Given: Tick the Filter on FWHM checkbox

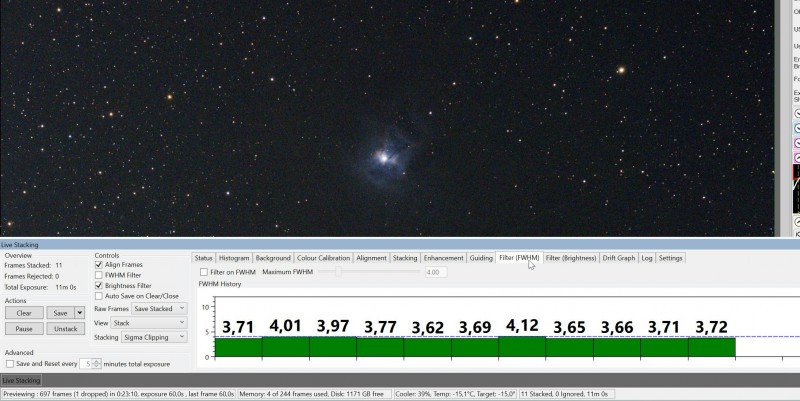Looking at the screenshot, I should [204, 272].
